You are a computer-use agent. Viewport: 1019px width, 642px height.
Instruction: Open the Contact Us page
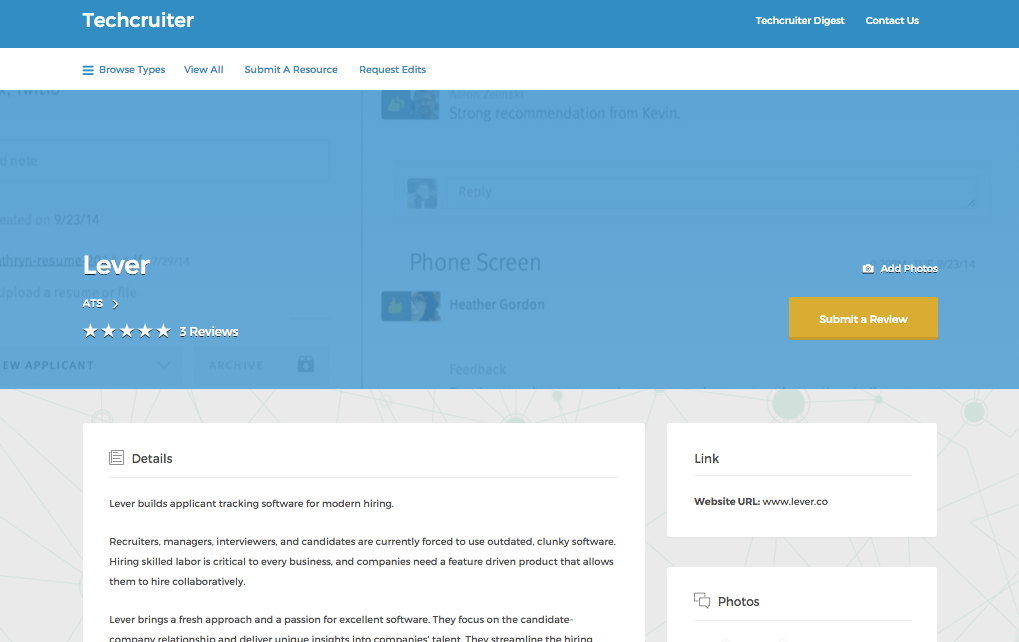(892, 21)
